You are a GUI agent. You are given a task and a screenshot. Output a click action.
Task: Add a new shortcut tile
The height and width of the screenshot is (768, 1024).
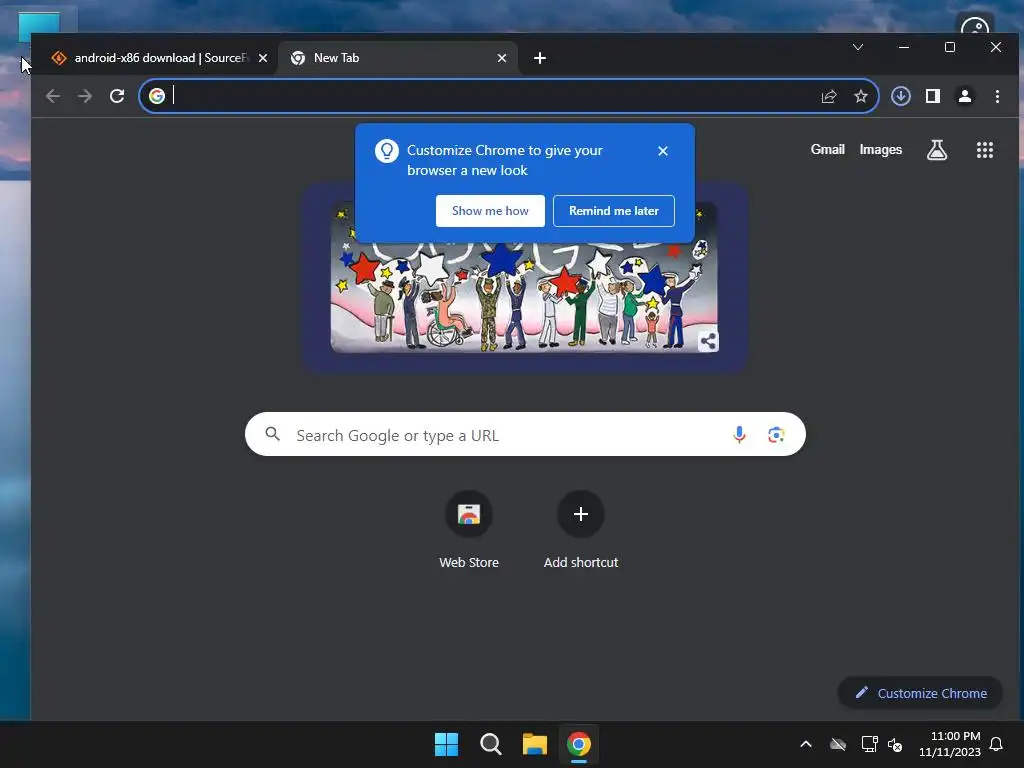[581, 530]
